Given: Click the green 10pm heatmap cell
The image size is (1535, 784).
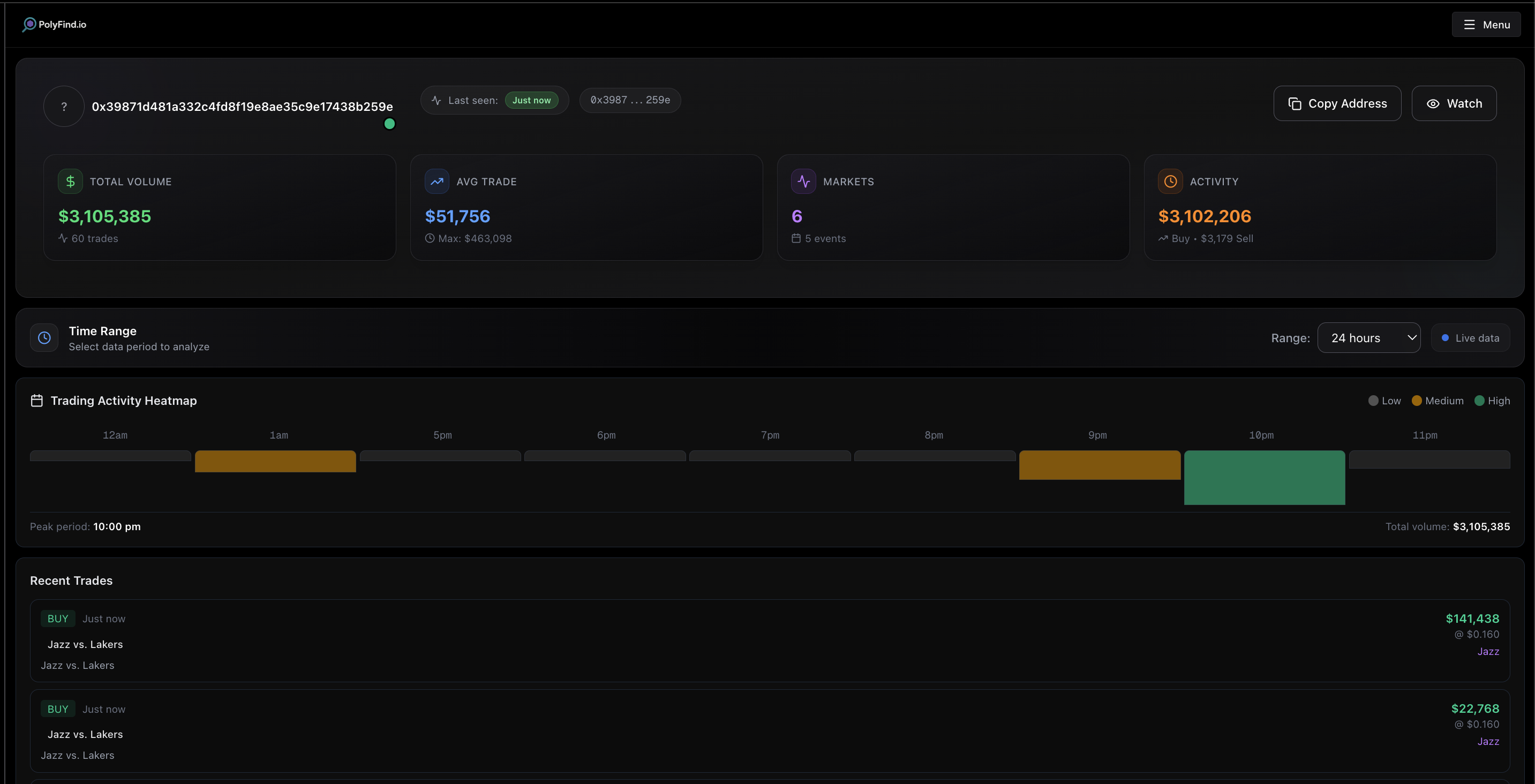Looking at the screenshot, I should coord(1265,477).
